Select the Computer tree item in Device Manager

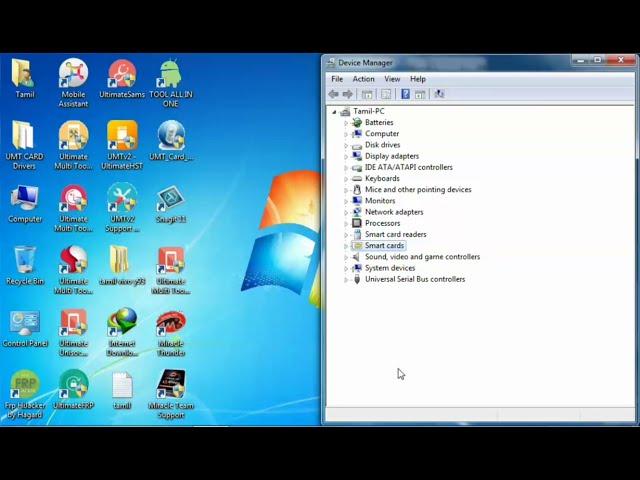coord(382,133)
